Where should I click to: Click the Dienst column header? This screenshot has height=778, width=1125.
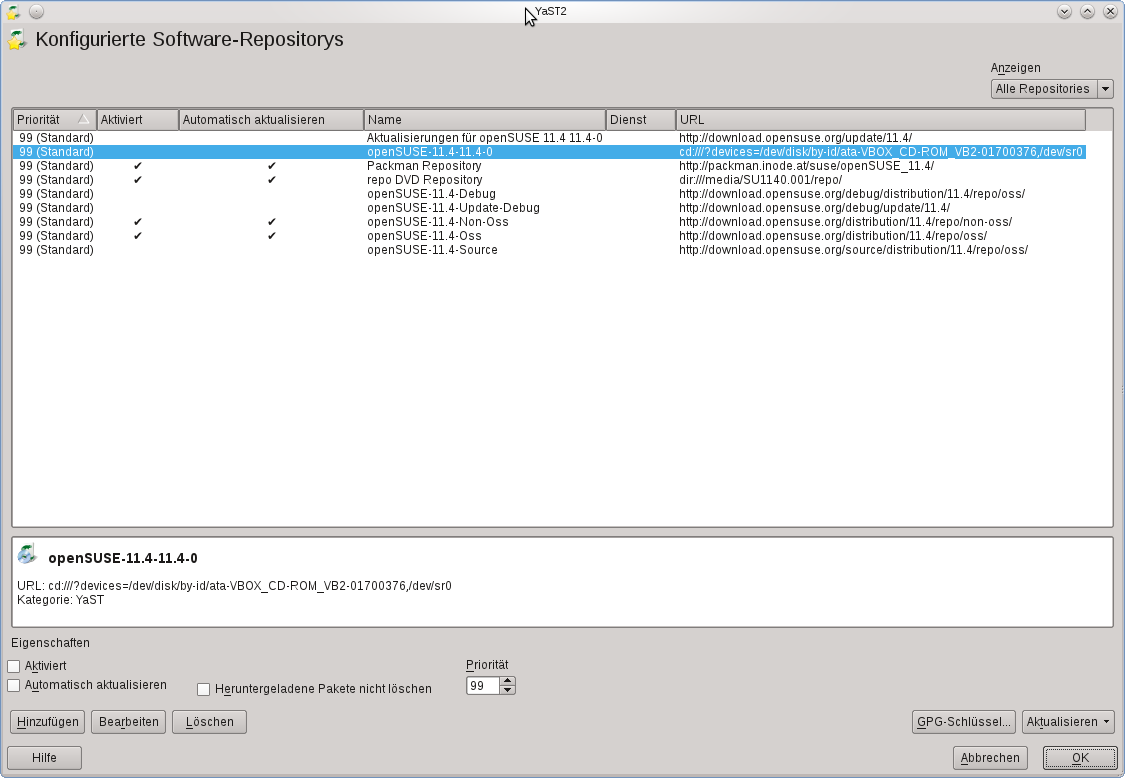coord(641,120)
